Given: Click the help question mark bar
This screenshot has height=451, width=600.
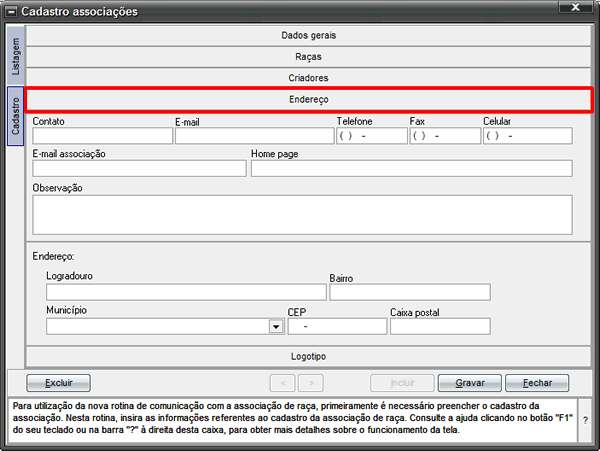Looking at the screenshot, I should [585, 420].
